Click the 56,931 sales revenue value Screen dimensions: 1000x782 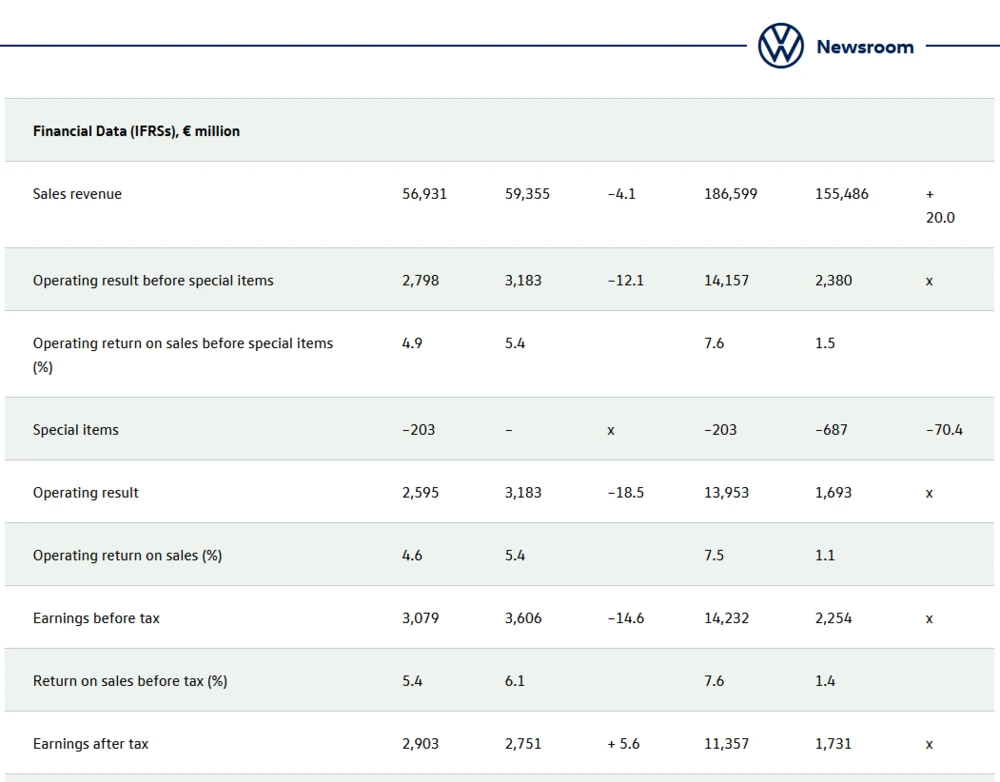click(x=424, y=194)
